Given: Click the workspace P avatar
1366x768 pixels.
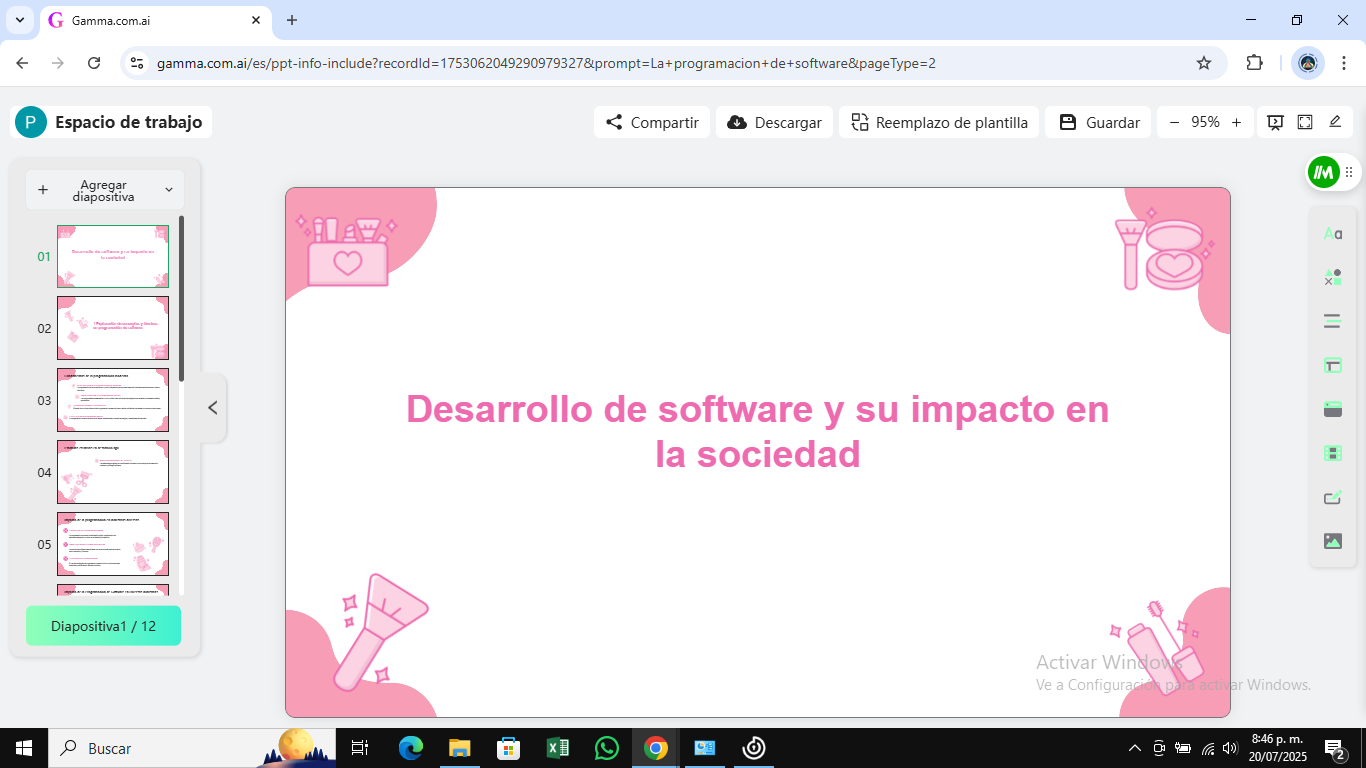Looking at the screenshot, I should coord(31,122).
